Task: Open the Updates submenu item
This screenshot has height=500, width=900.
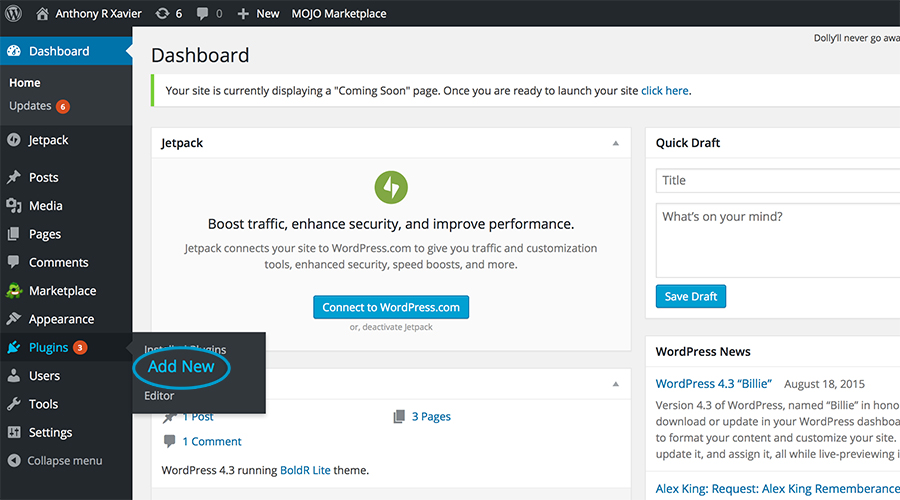Action: (x=30, y=106)
